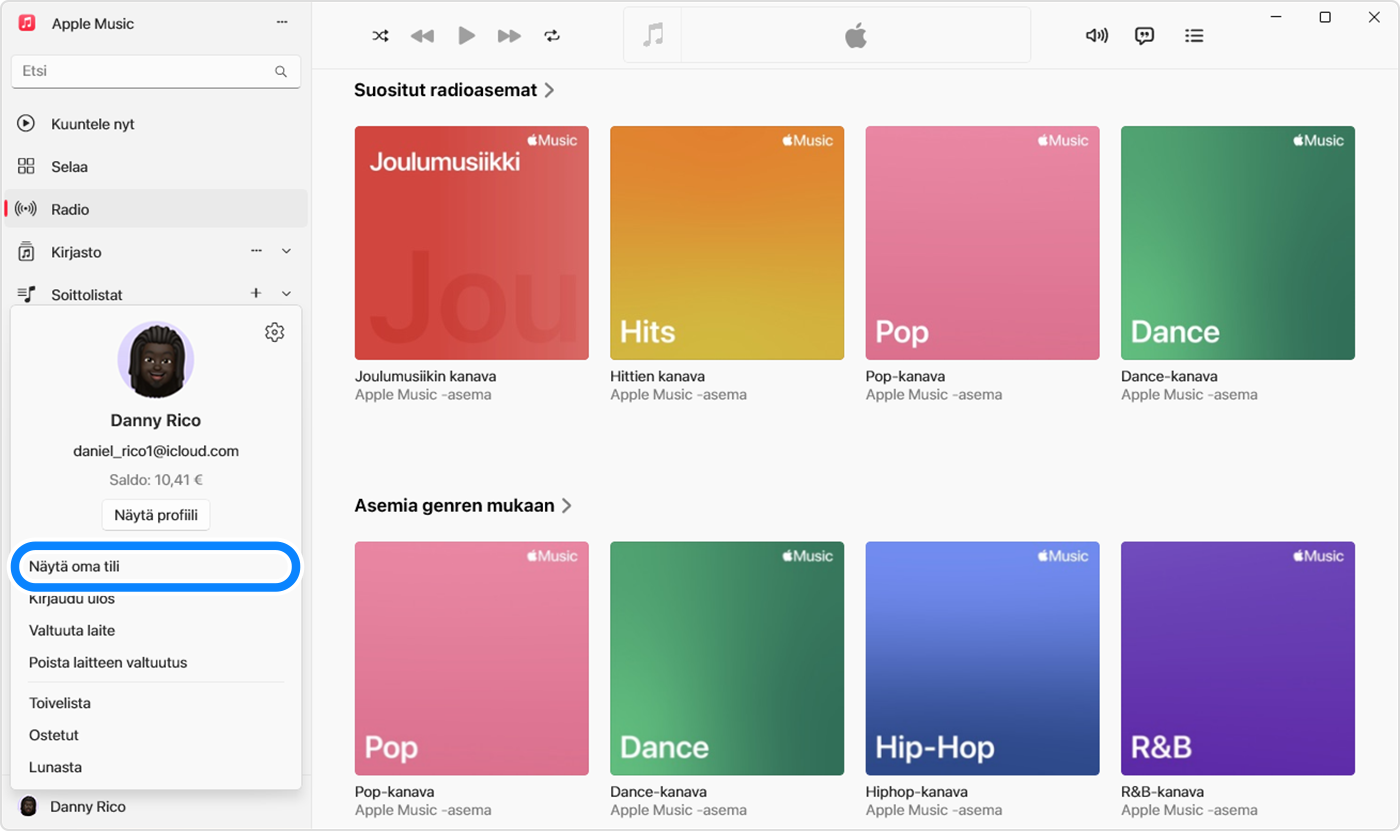Open the Joulumusiikki station tile
The height and width of the screenshot is (832, 1400).
point(472,243)
